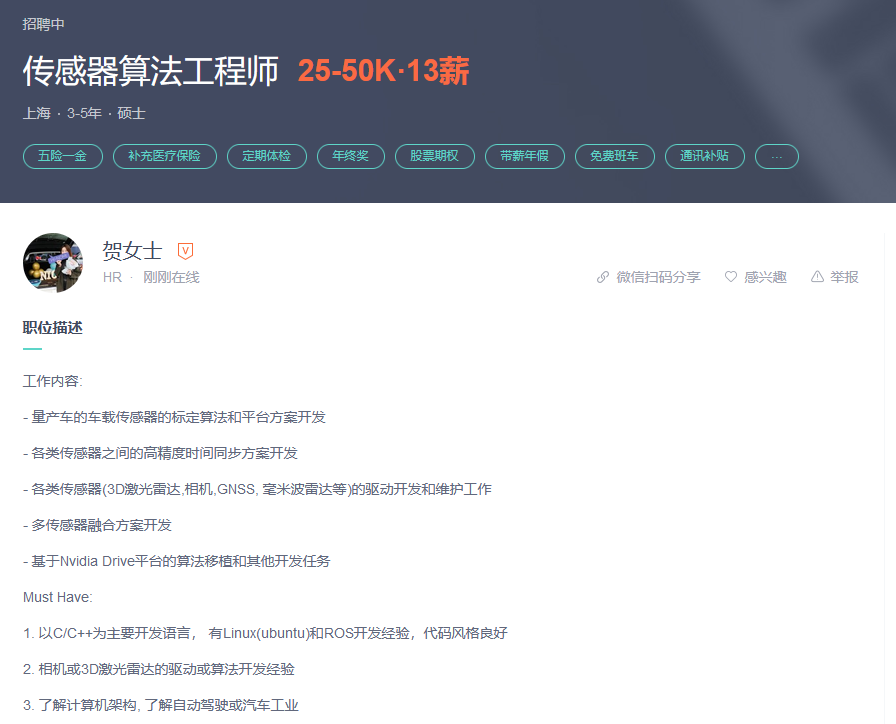Screen dimensions: 896x724
Task: Click 微信扫码分享 share link
Action: pos(658,277)
